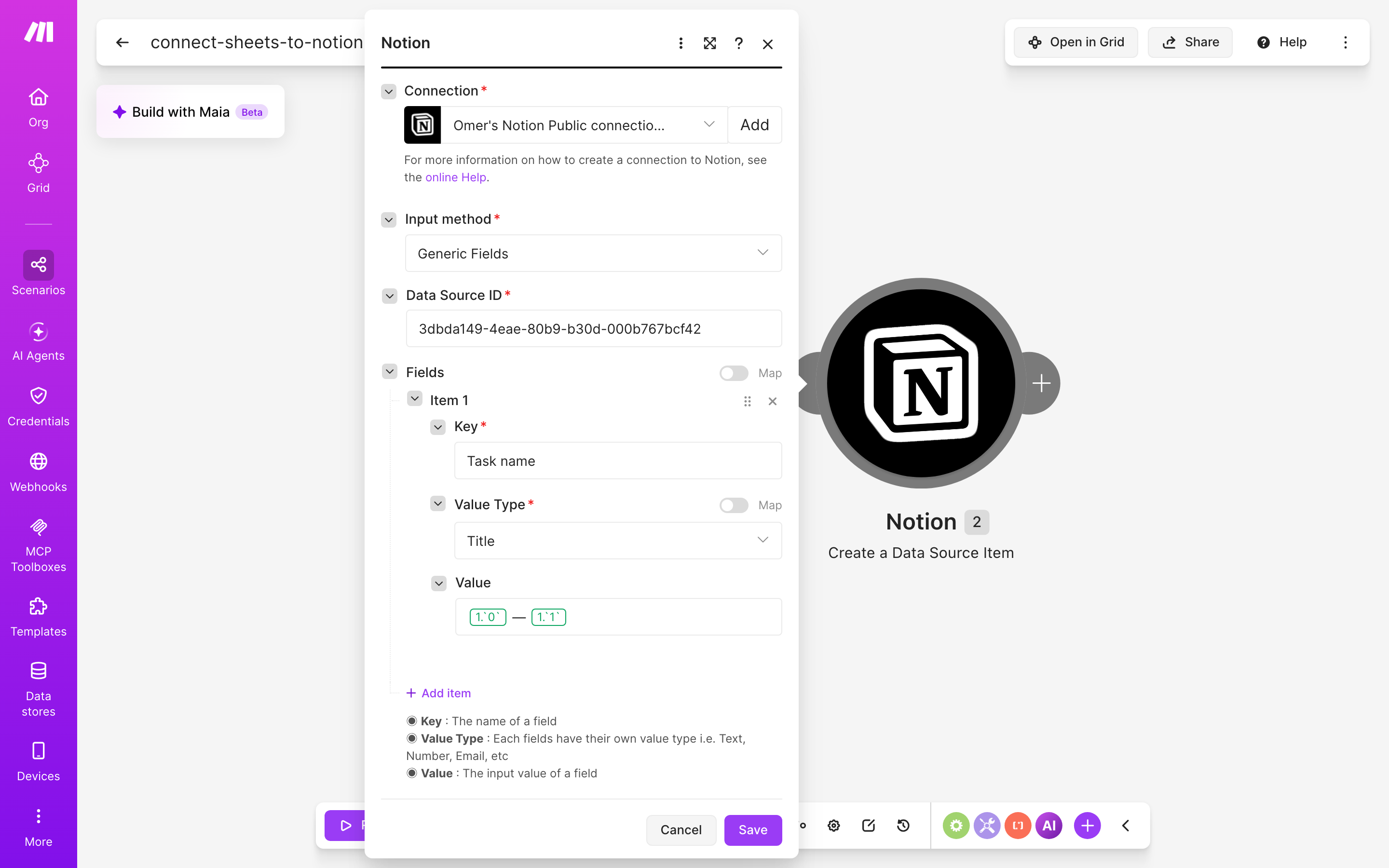Open the online Help link
The width and height of the screenshot is (1389, 868).
[456, 177]
